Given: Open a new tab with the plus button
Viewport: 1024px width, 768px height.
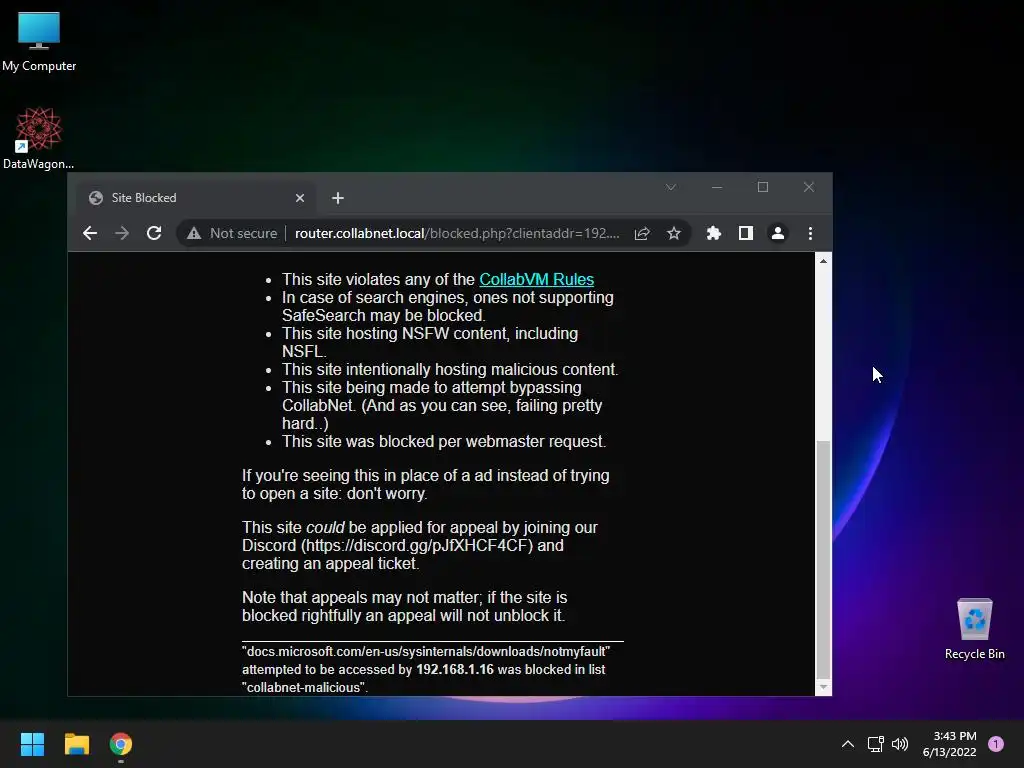Looking at the screenshot, I should tap(338, 198).
